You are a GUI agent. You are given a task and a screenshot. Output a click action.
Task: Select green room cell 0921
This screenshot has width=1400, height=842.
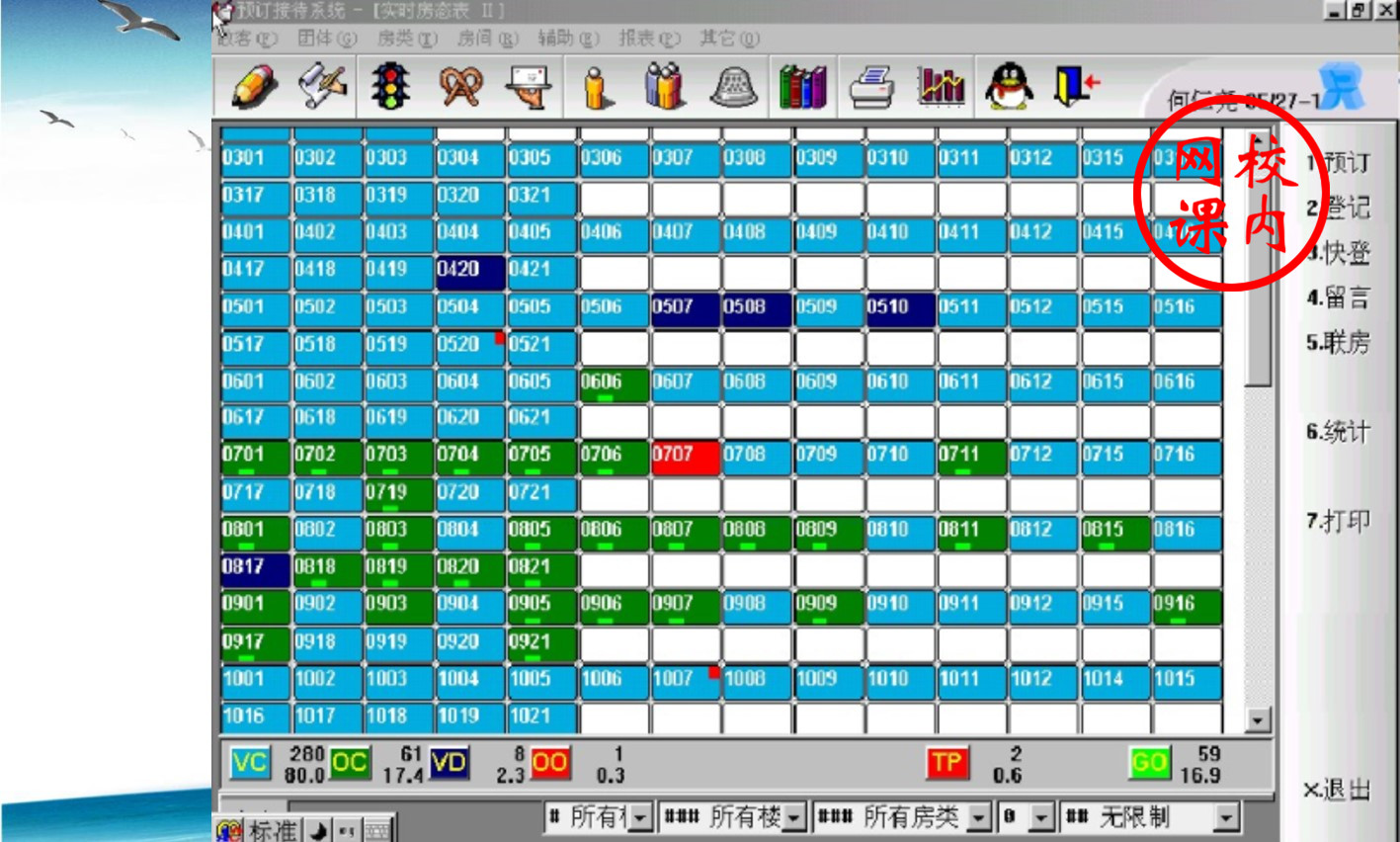point(542,645)
